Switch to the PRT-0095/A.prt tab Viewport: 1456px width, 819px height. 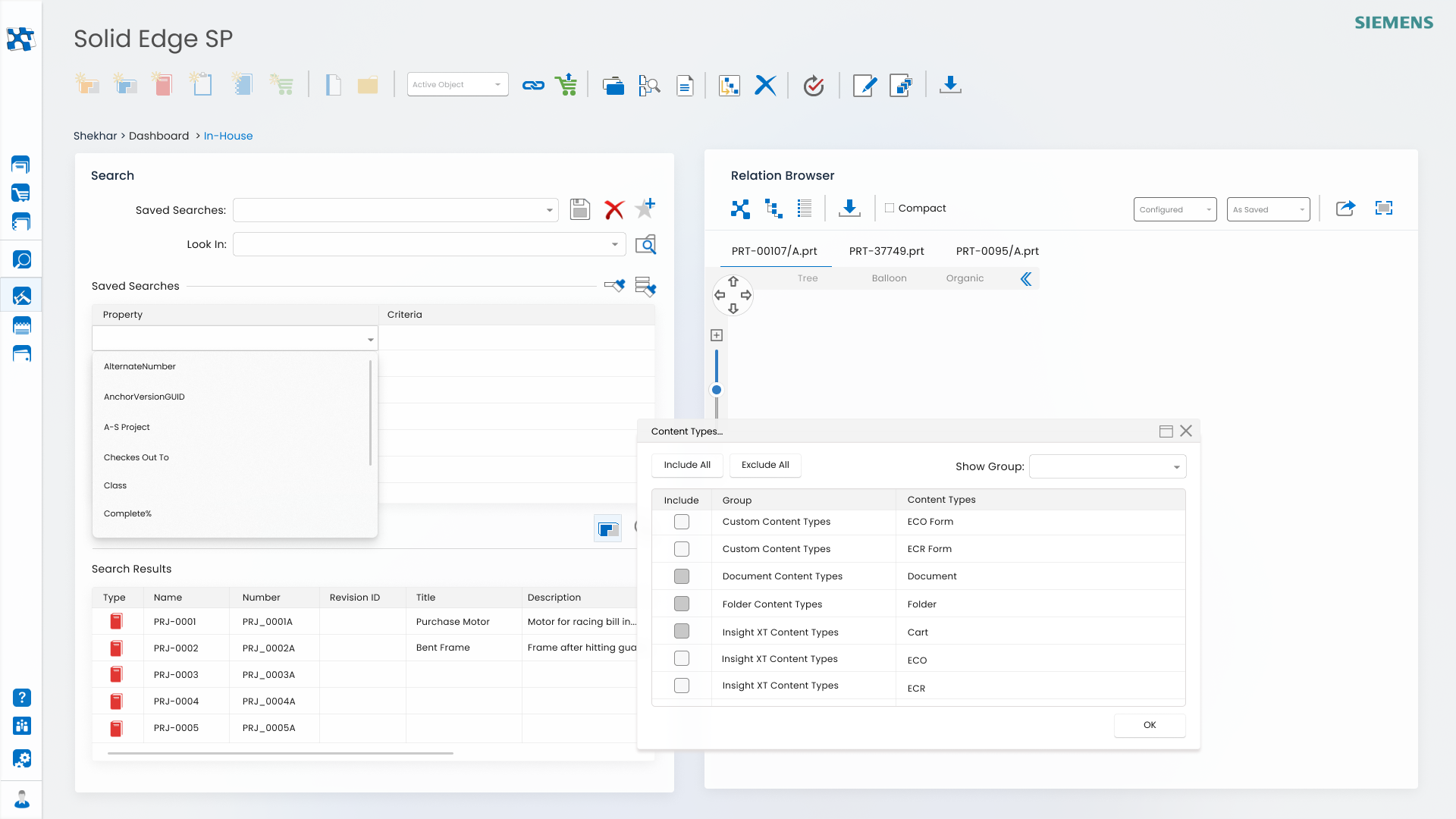[x=997, y=251]
